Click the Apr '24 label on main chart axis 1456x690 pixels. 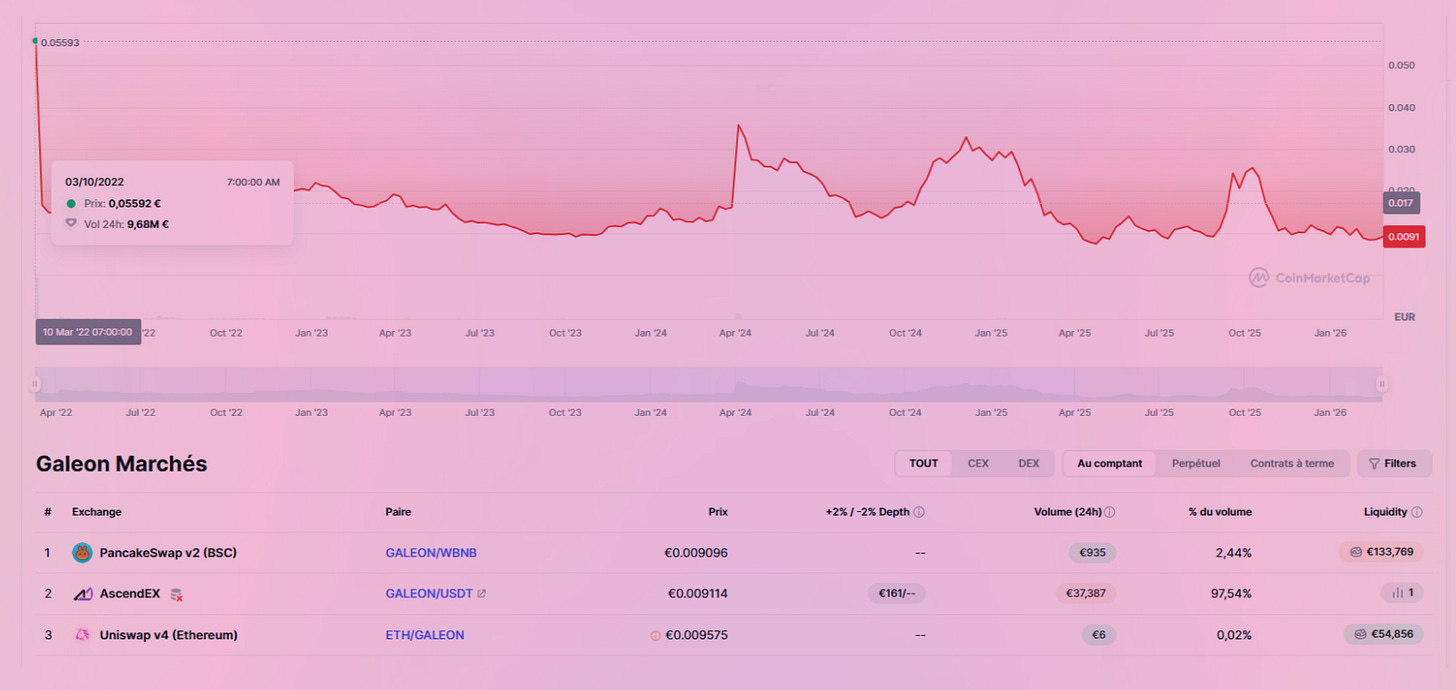pyautogui.click(x=735, y=333)
